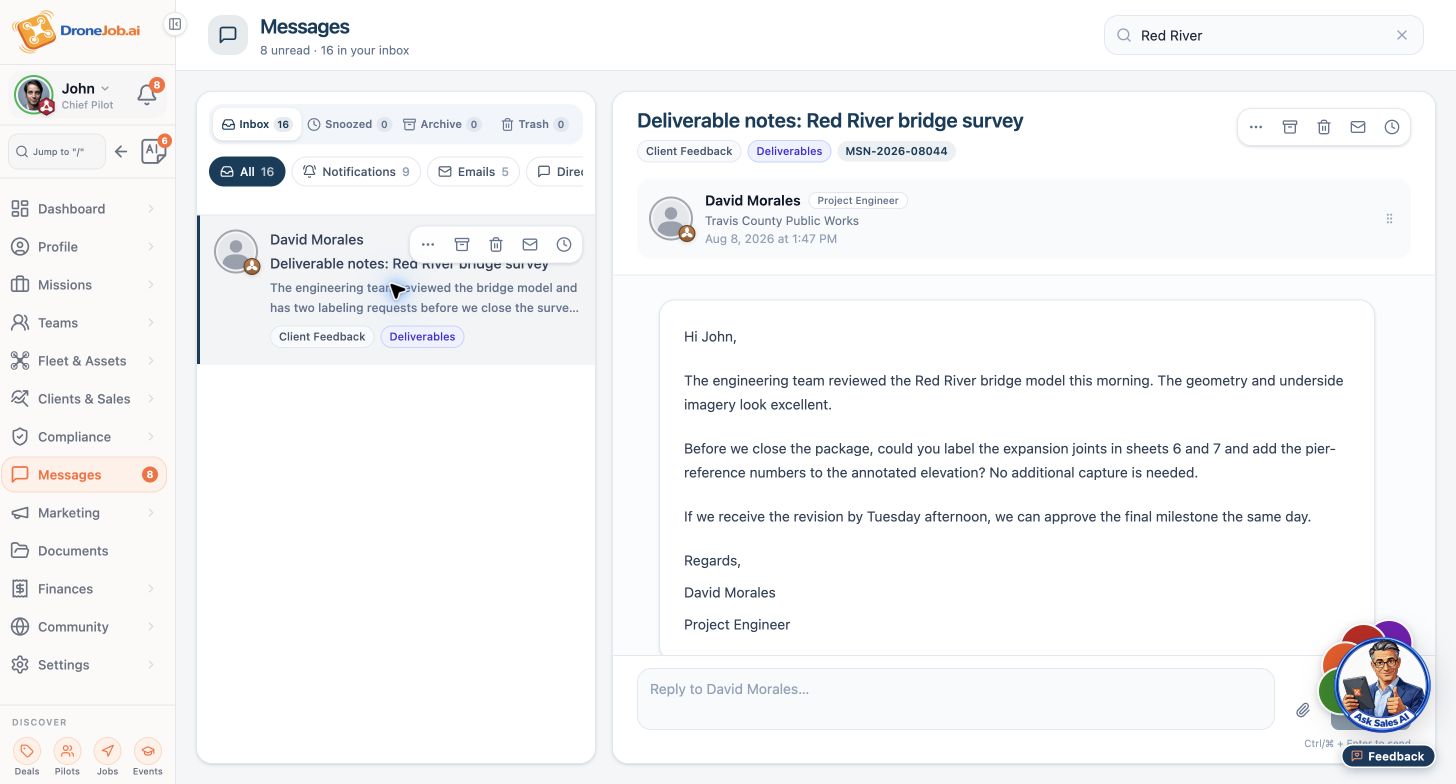Click the Deliverables tag in the message header
The image size is (1456, 784).
(x=789, y=151)
